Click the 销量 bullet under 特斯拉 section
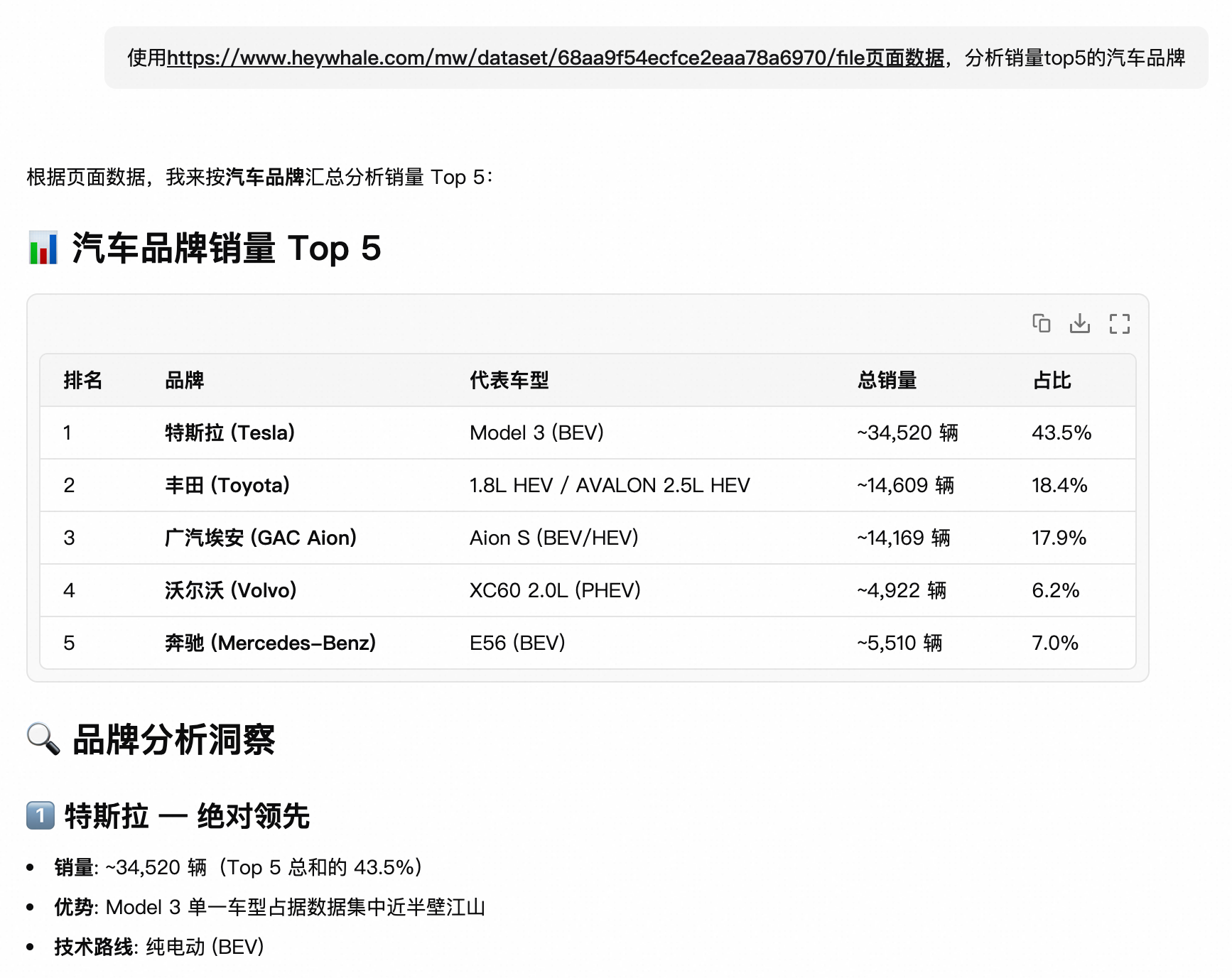This screenshot has height=978, width=1232. point(239,867)
